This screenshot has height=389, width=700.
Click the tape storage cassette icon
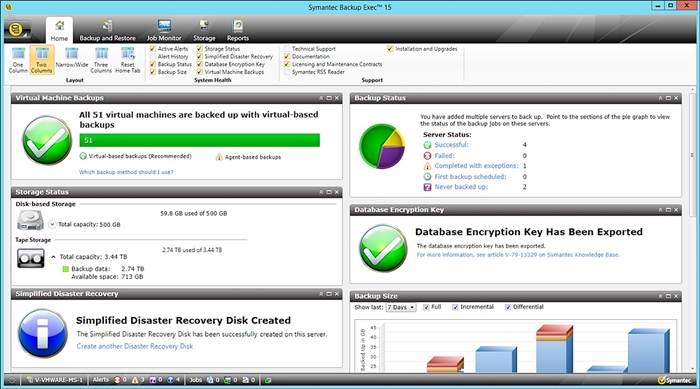31,258
